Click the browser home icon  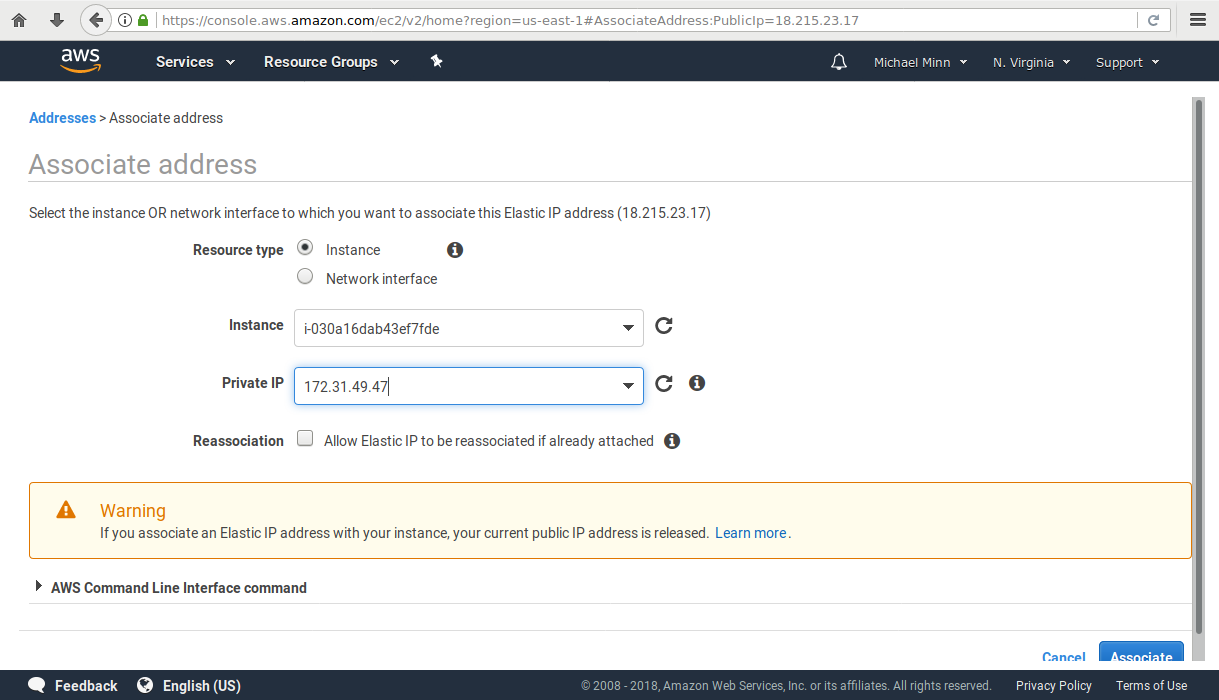point(19,20)
